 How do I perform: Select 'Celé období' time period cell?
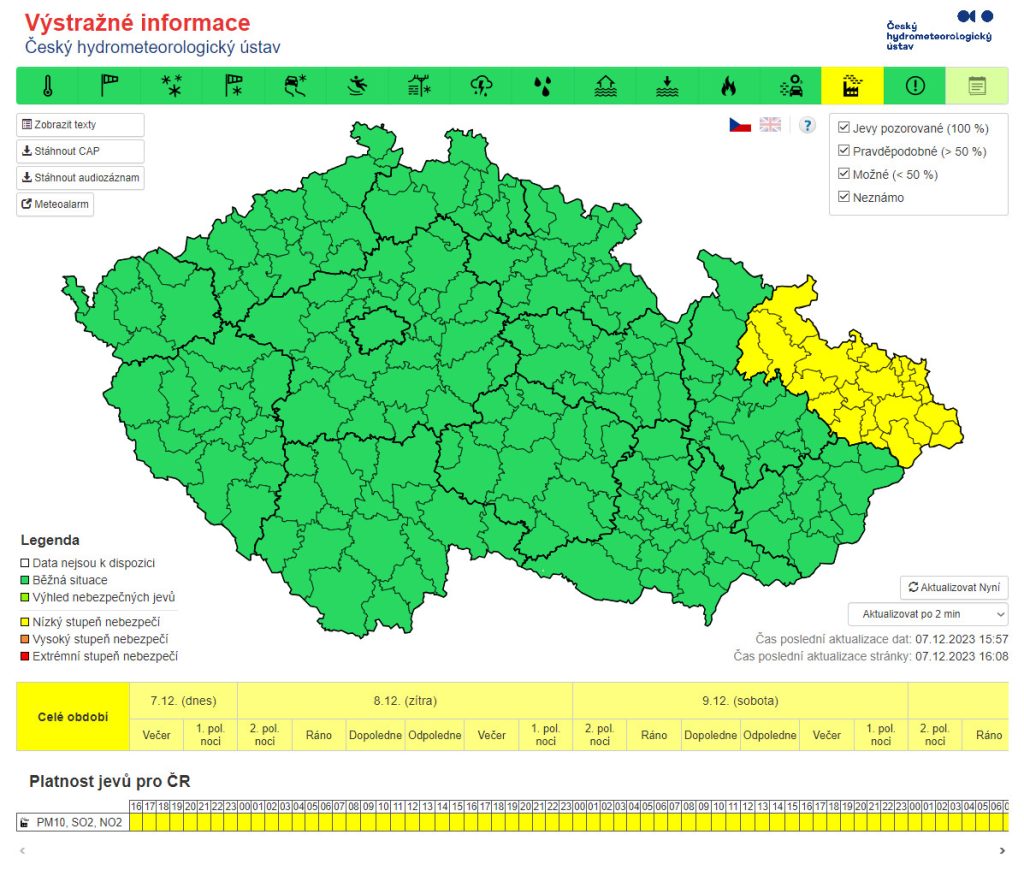(73, 717)
